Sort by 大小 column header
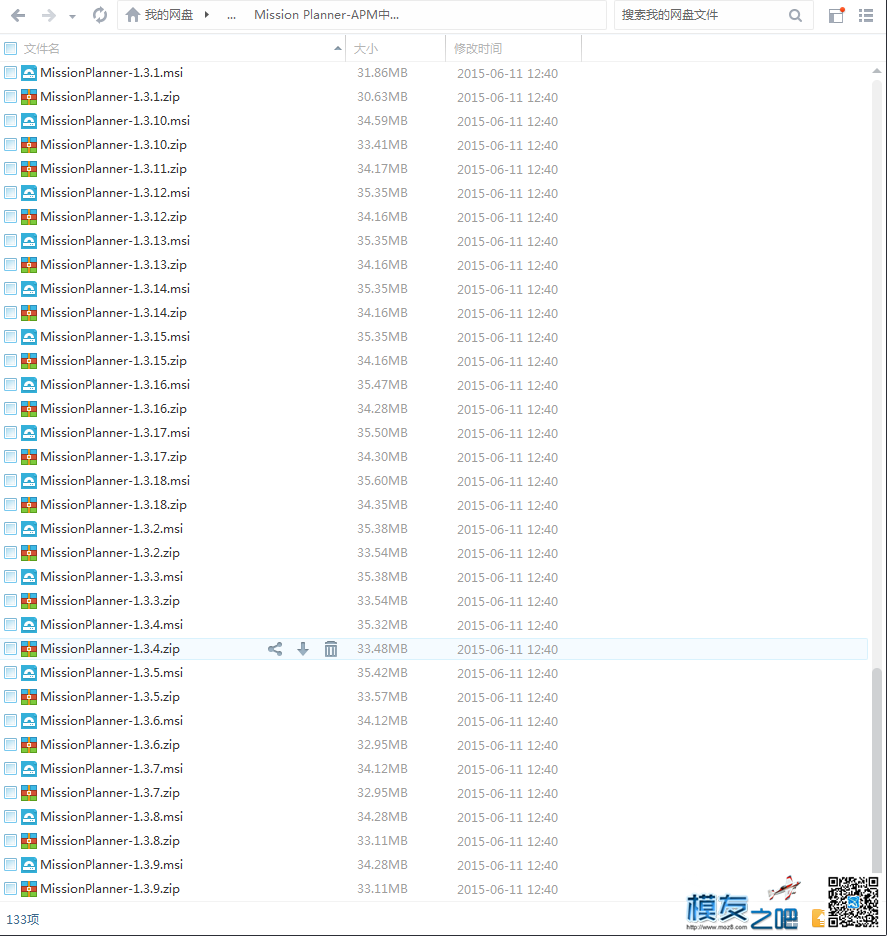Viewport: 887px width, 936px height. [366, 48]
